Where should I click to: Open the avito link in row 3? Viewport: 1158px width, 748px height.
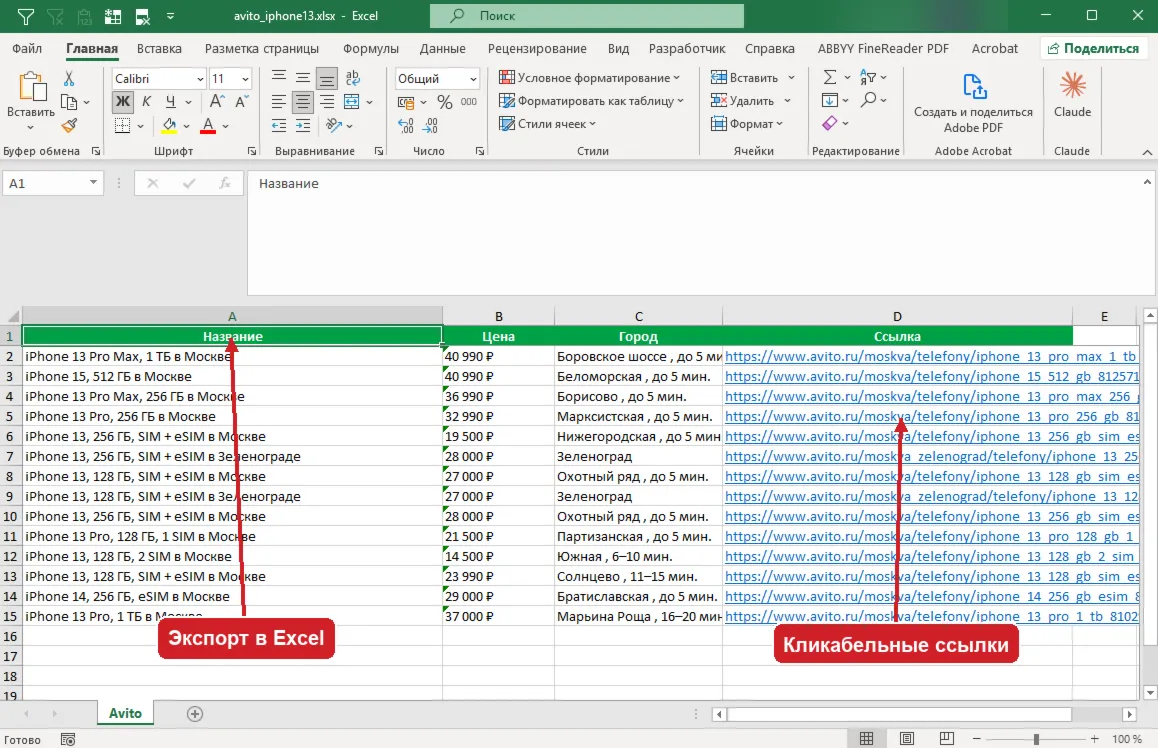(932, 377)
